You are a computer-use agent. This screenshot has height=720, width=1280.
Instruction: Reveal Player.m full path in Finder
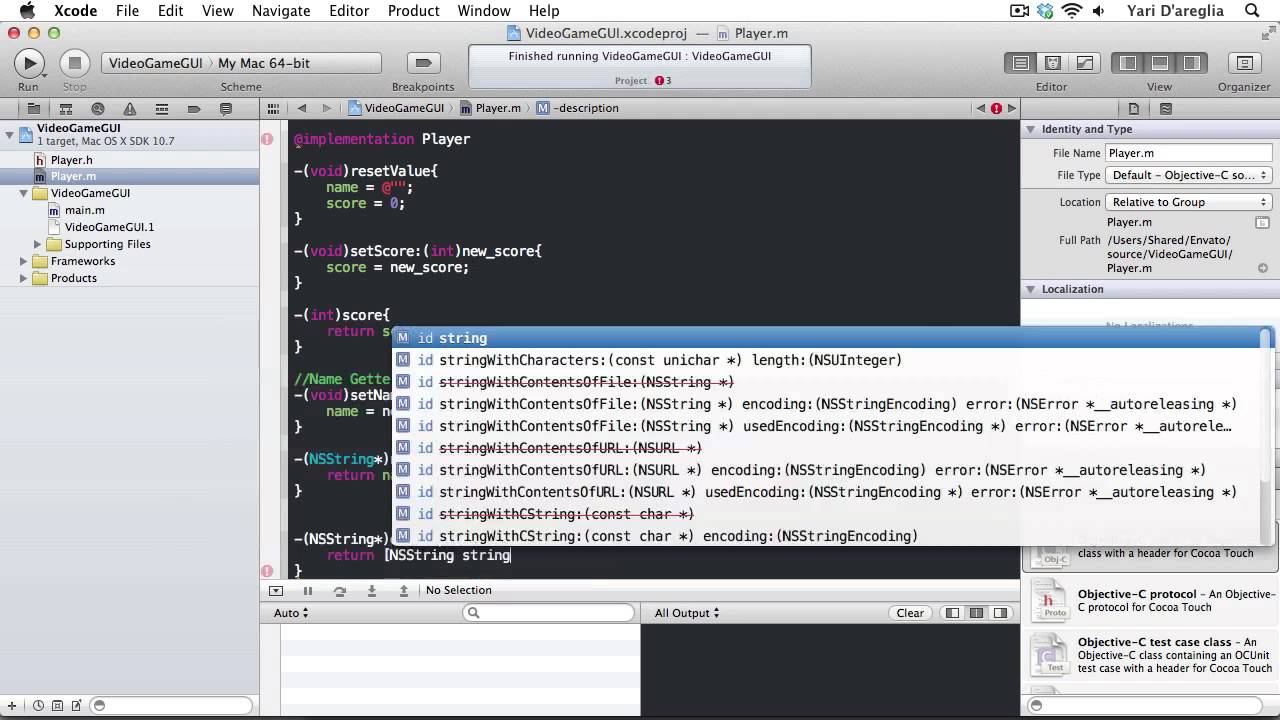1263,268
